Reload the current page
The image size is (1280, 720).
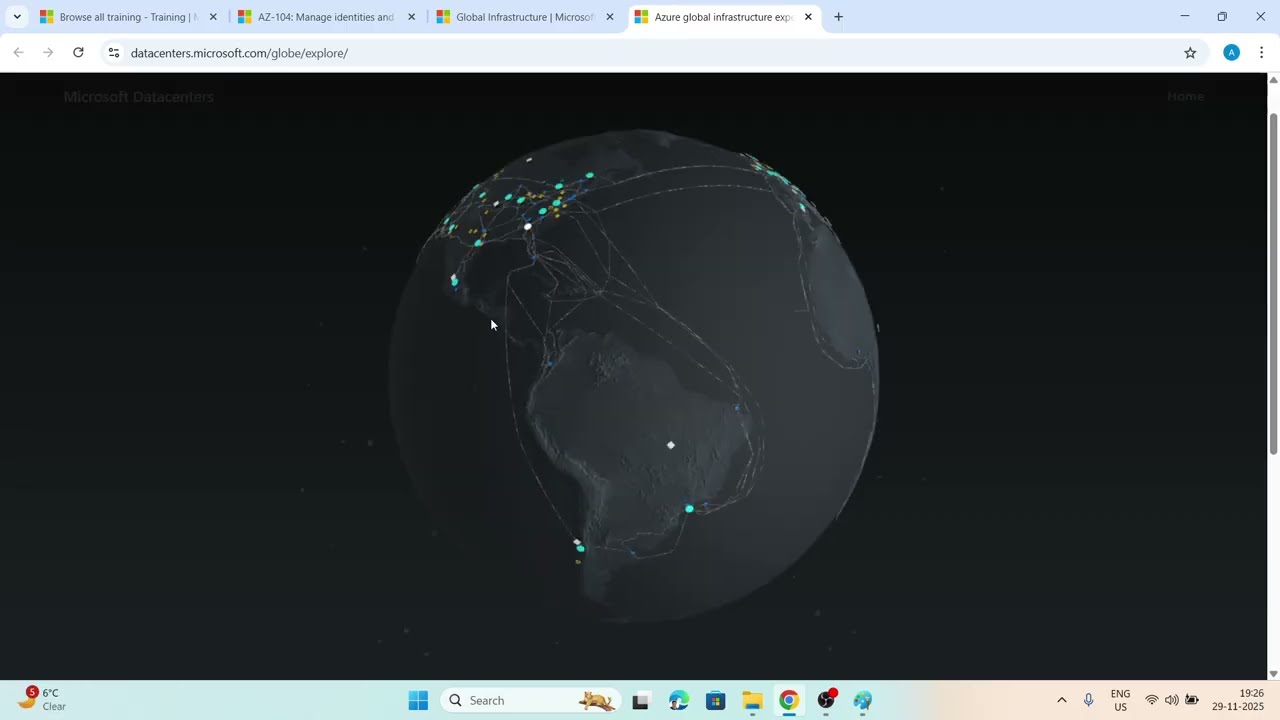tap(78, 53)
